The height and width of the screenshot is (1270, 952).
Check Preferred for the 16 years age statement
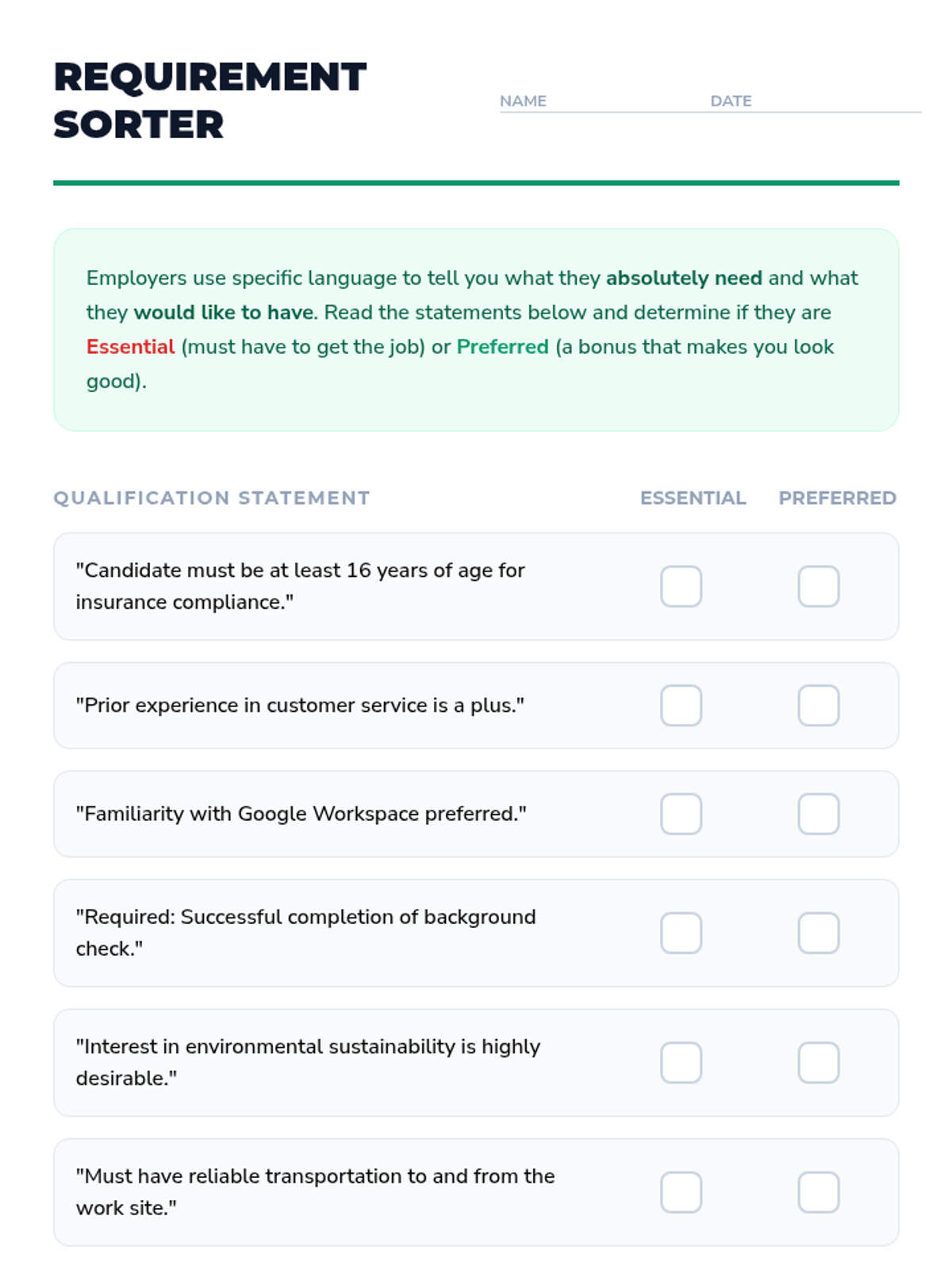click(x=818, y=587)
